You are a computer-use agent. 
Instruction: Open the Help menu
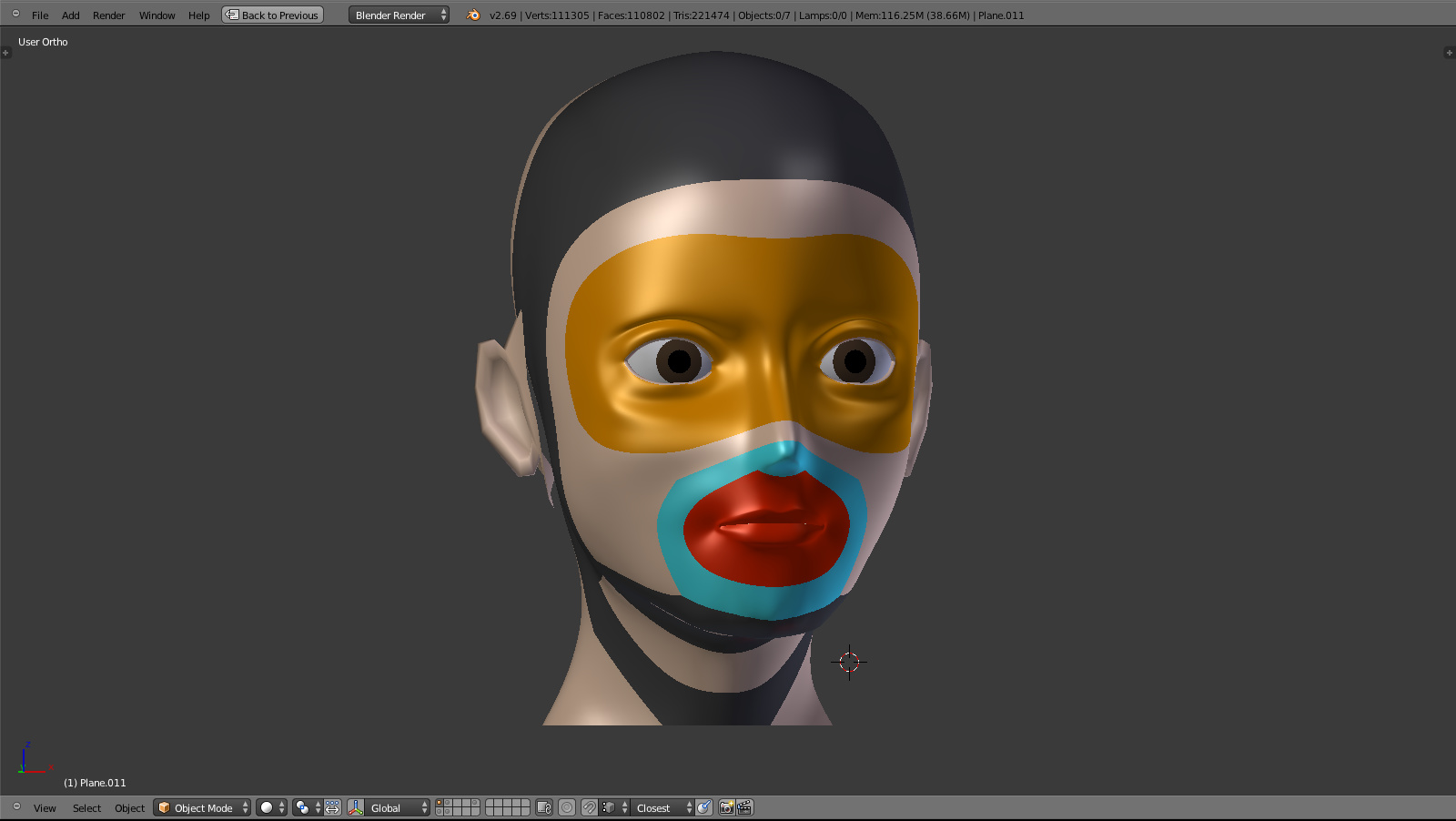198,15
